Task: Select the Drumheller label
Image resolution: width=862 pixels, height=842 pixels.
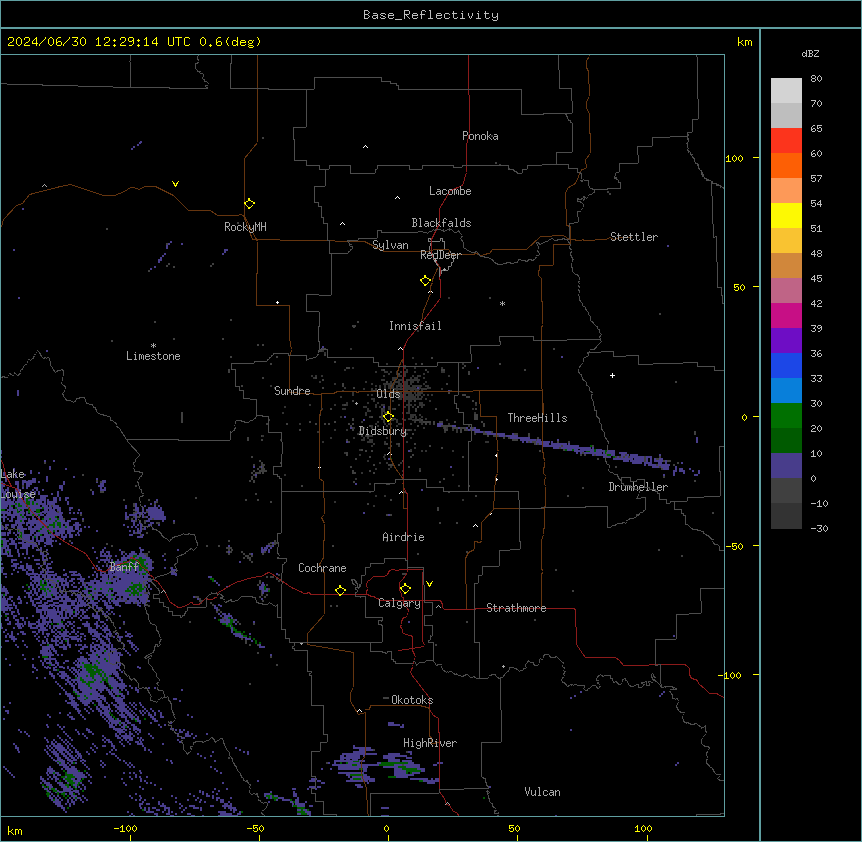Action: point(638,487)
